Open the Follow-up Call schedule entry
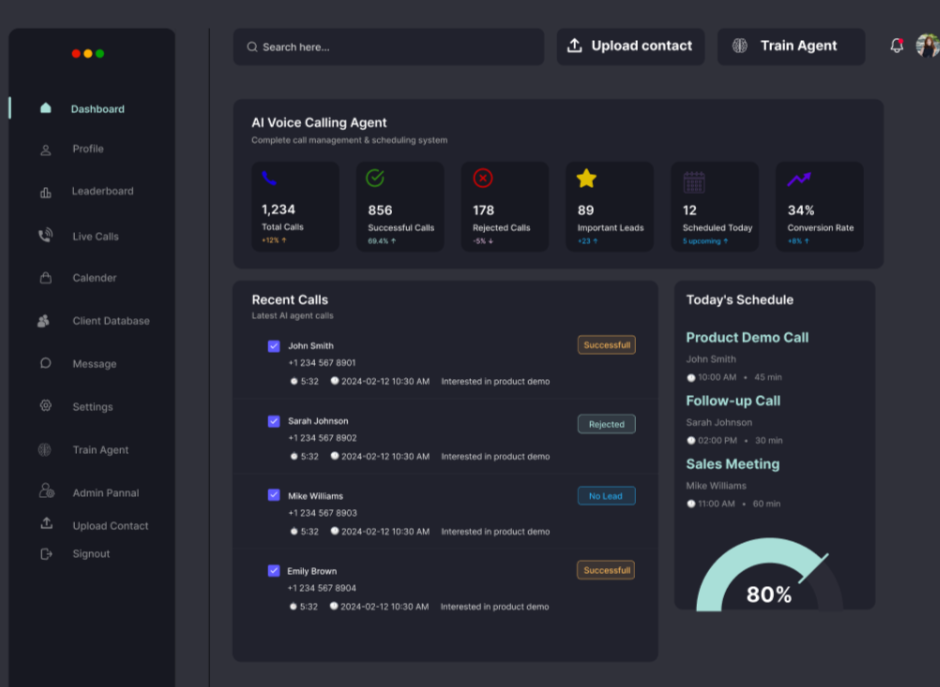The height and width of the screenshot is (687, 940). [x=733, y=401]
